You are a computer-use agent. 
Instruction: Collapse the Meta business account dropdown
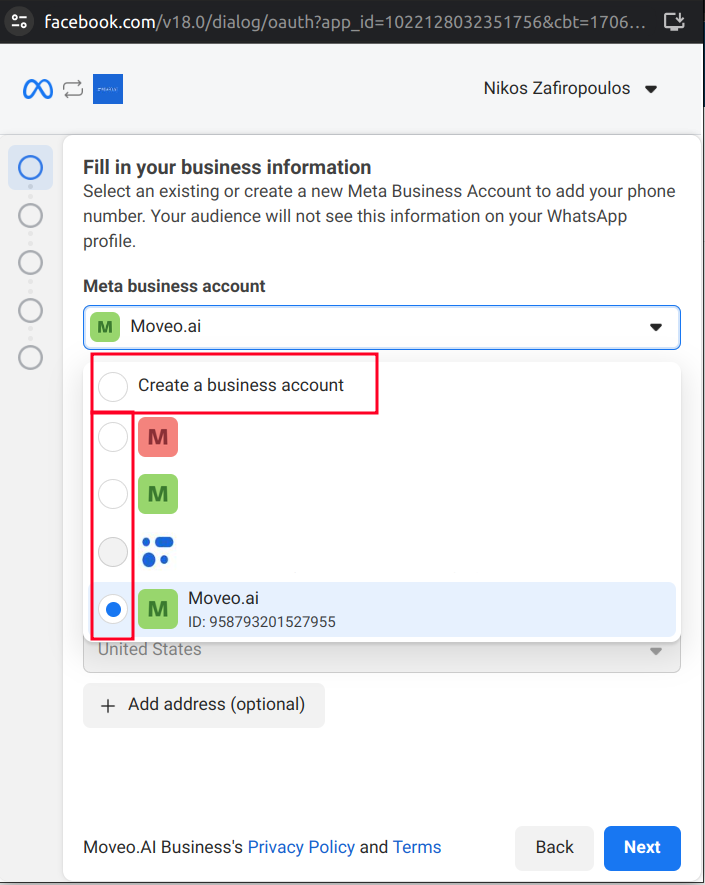click(x=656, y=327)
